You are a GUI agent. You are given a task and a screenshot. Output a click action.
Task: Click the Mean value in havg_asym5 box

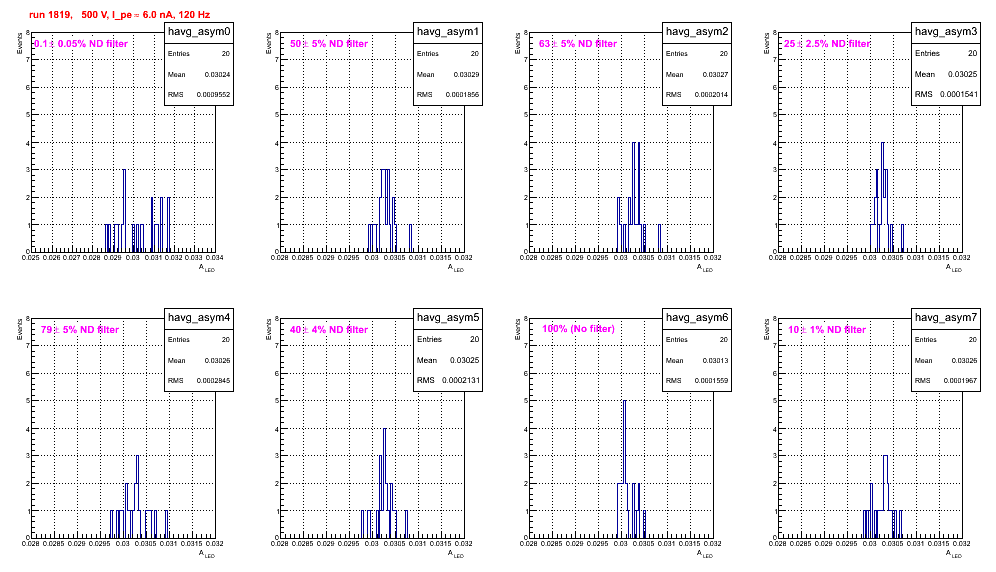pyautogui.click(x=464, y=360)
